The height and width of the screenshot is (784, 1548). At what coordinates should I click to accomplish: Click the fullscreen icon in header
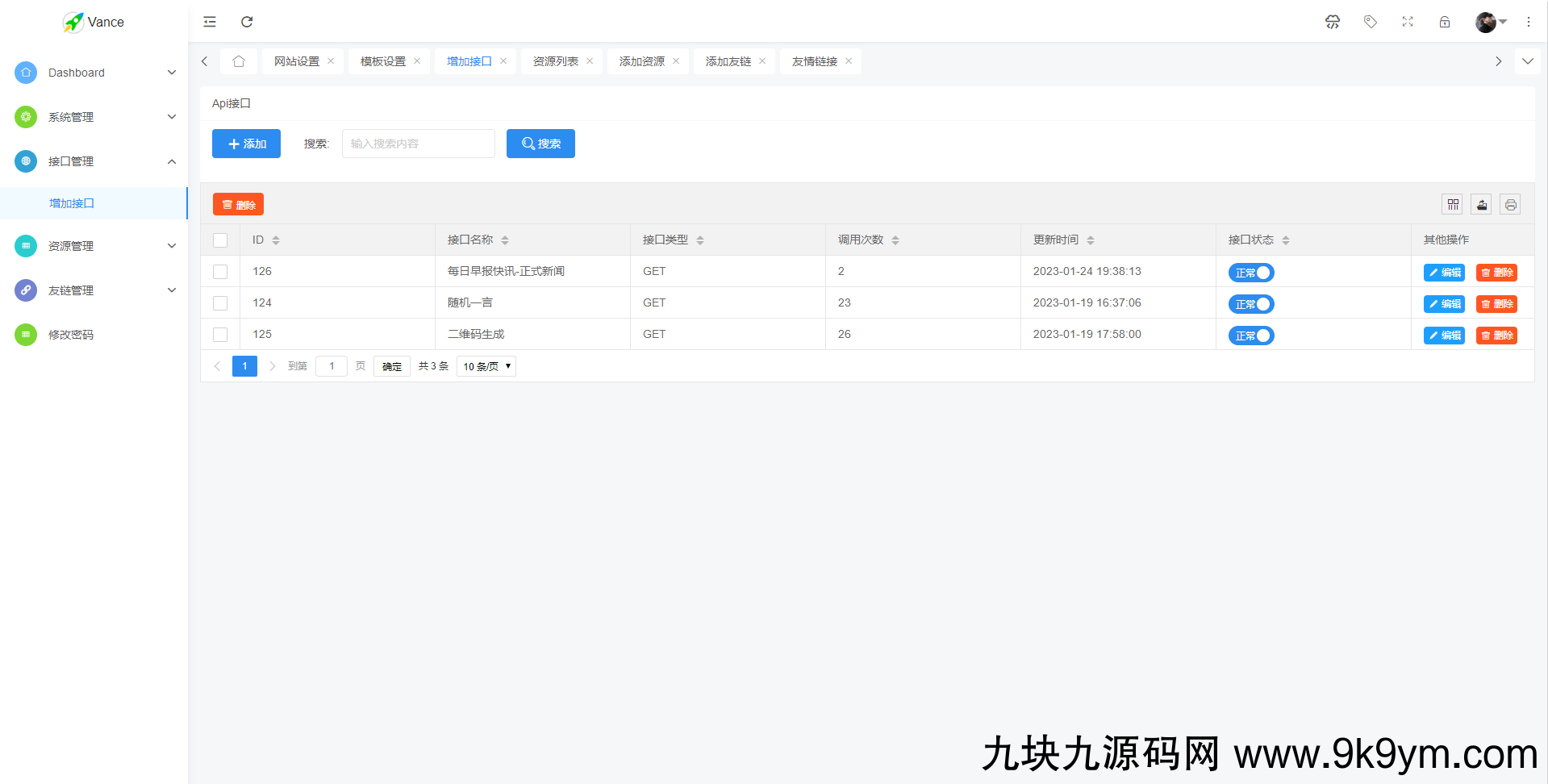click(x=1408, y=22)
